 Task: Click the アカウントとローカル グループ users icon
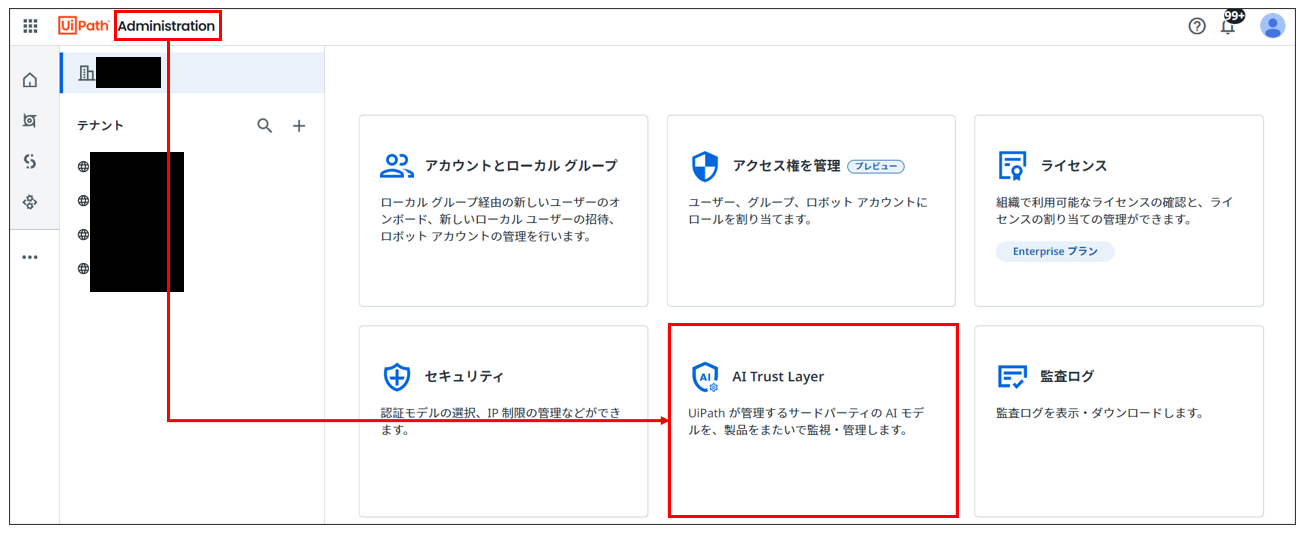(397, 166)
